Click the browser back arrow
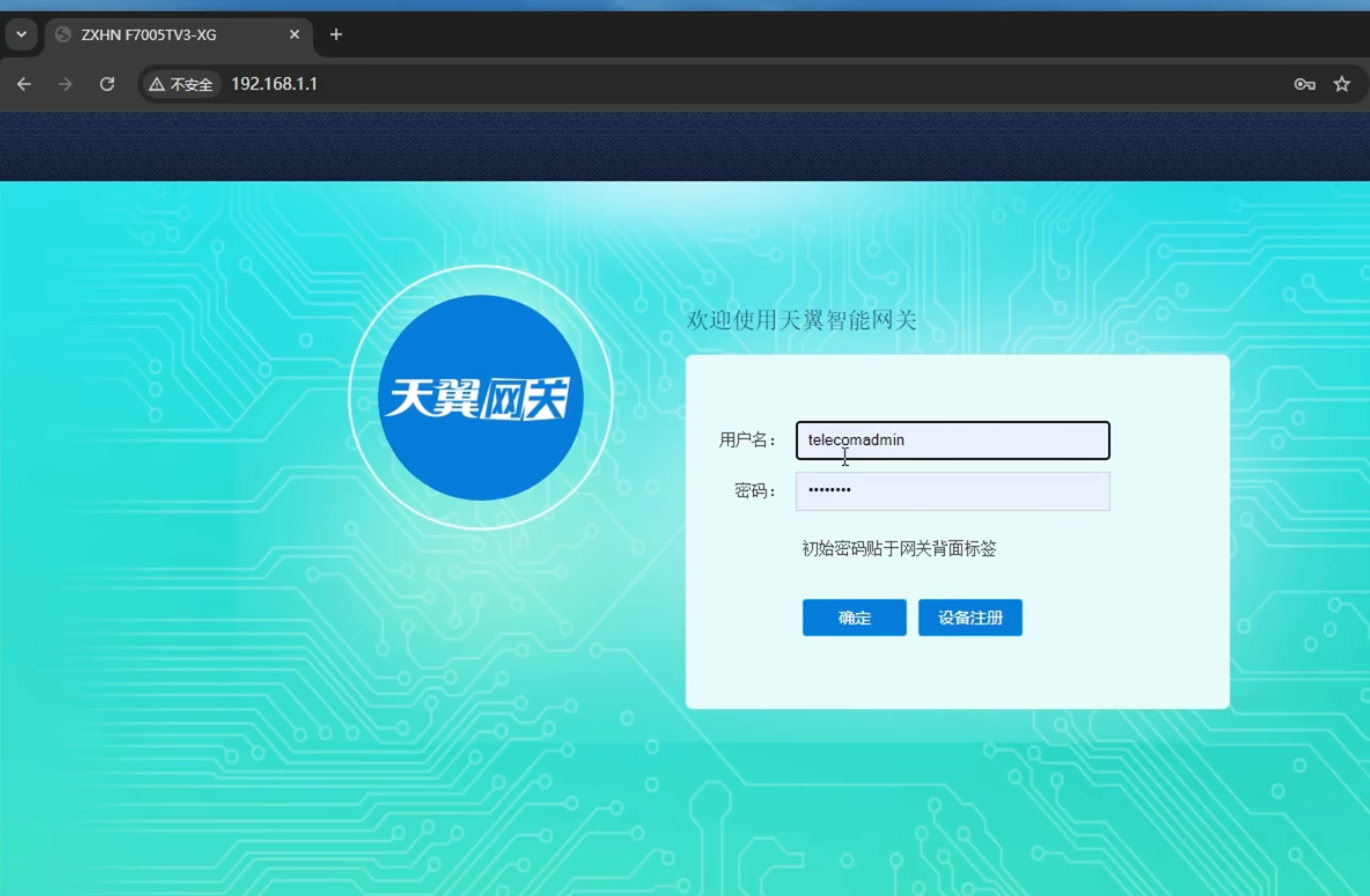This screenshot has height=896, width=1370. pyautogui.click(x=24, y=84)
